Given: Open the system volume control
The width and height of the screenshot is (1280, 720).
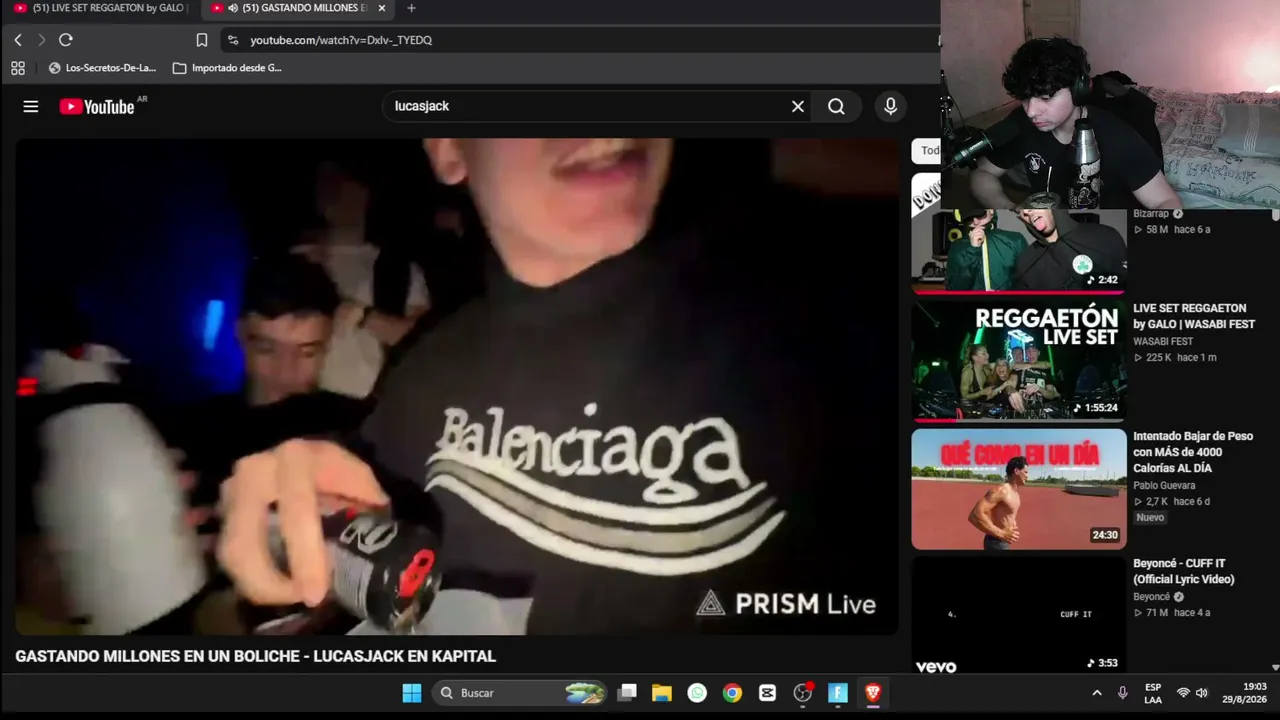Looking at the screenshot, I should coord(1202,693).
